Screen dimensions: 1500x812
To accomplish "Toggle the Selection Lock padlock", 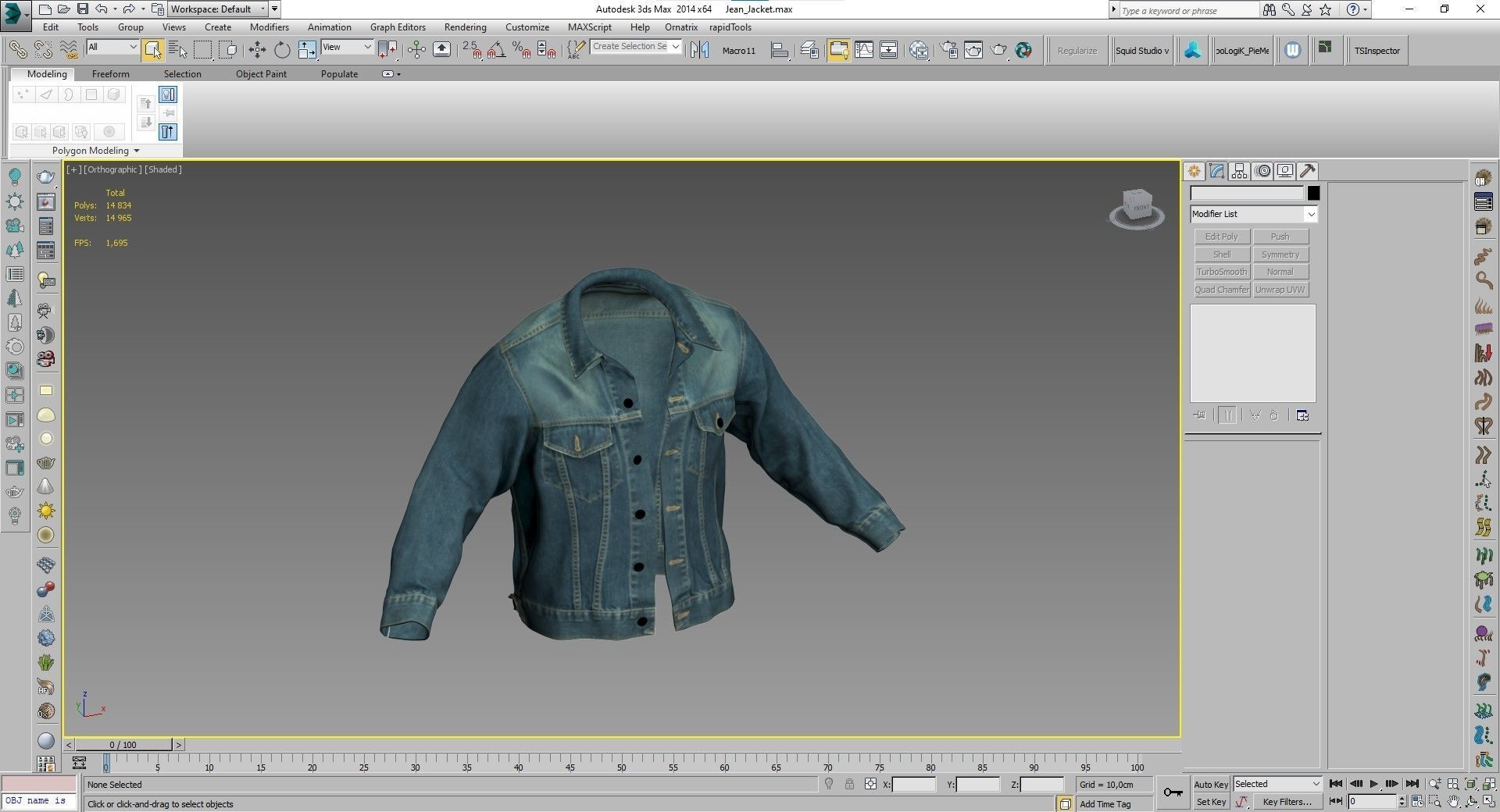I will (850, 784).
